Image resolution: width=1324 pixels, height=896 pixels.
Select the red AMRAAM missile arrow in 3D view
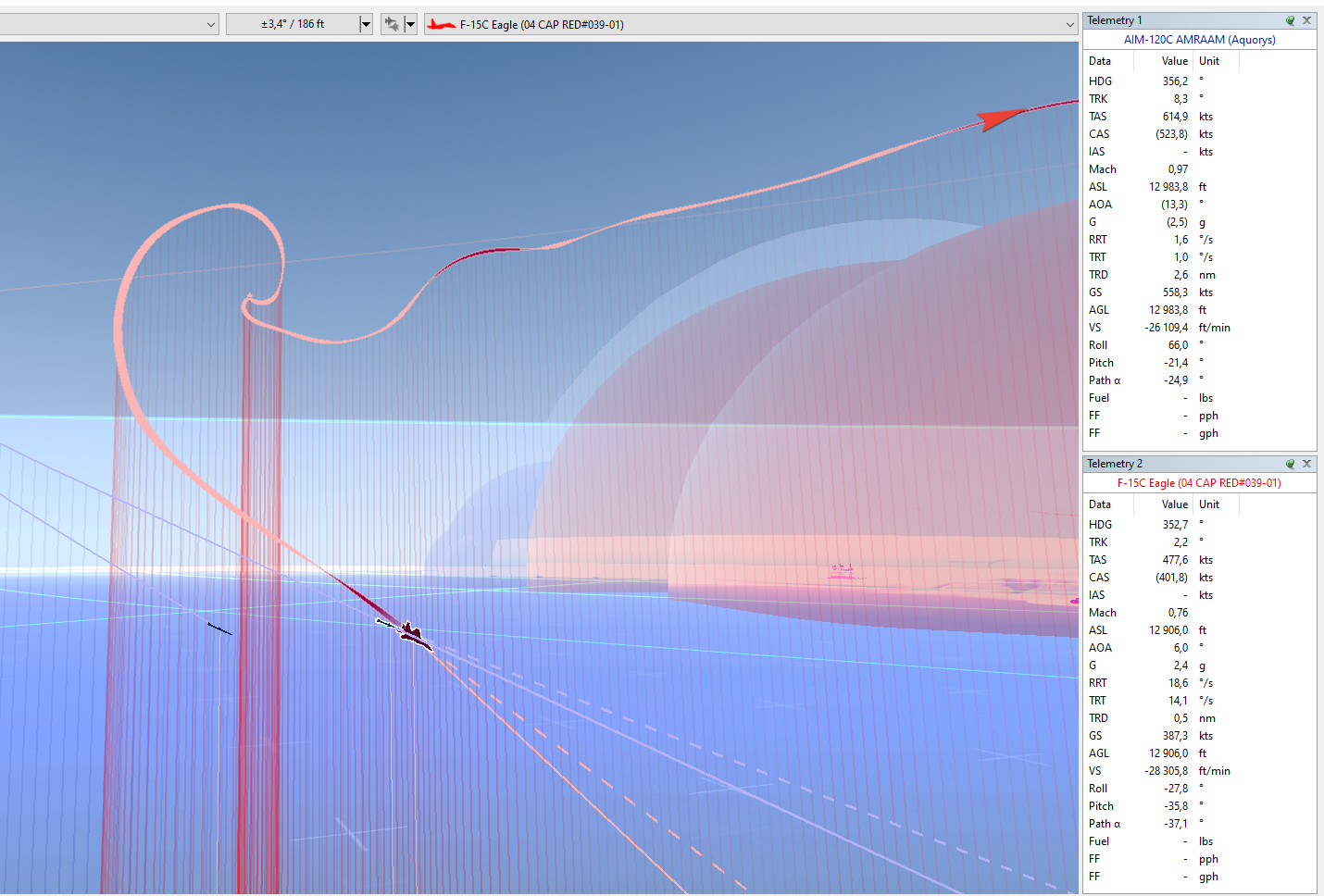pos(1000,118)
